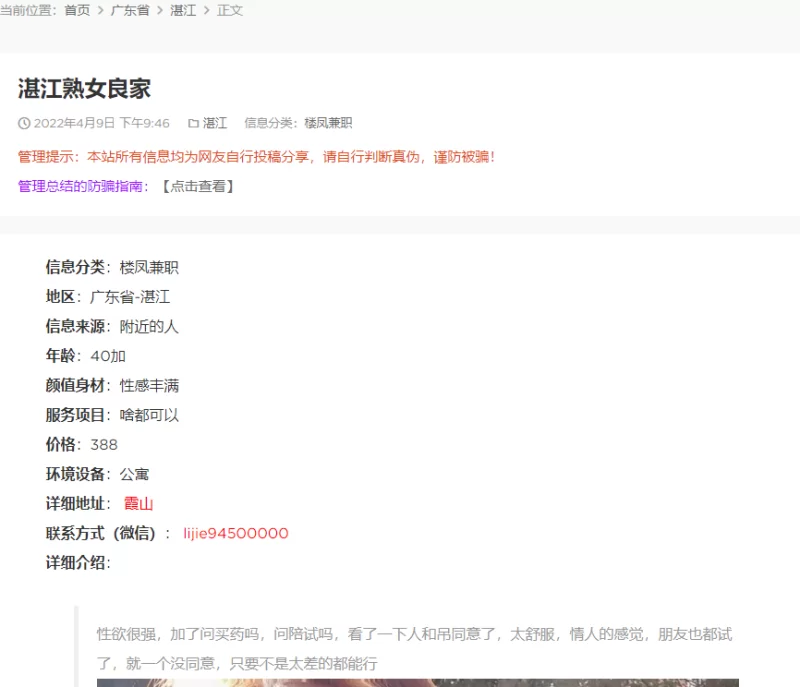Click the red 霞山 address link
The width and height of the screenshot is (800, 687).
(x=138, y=504)
